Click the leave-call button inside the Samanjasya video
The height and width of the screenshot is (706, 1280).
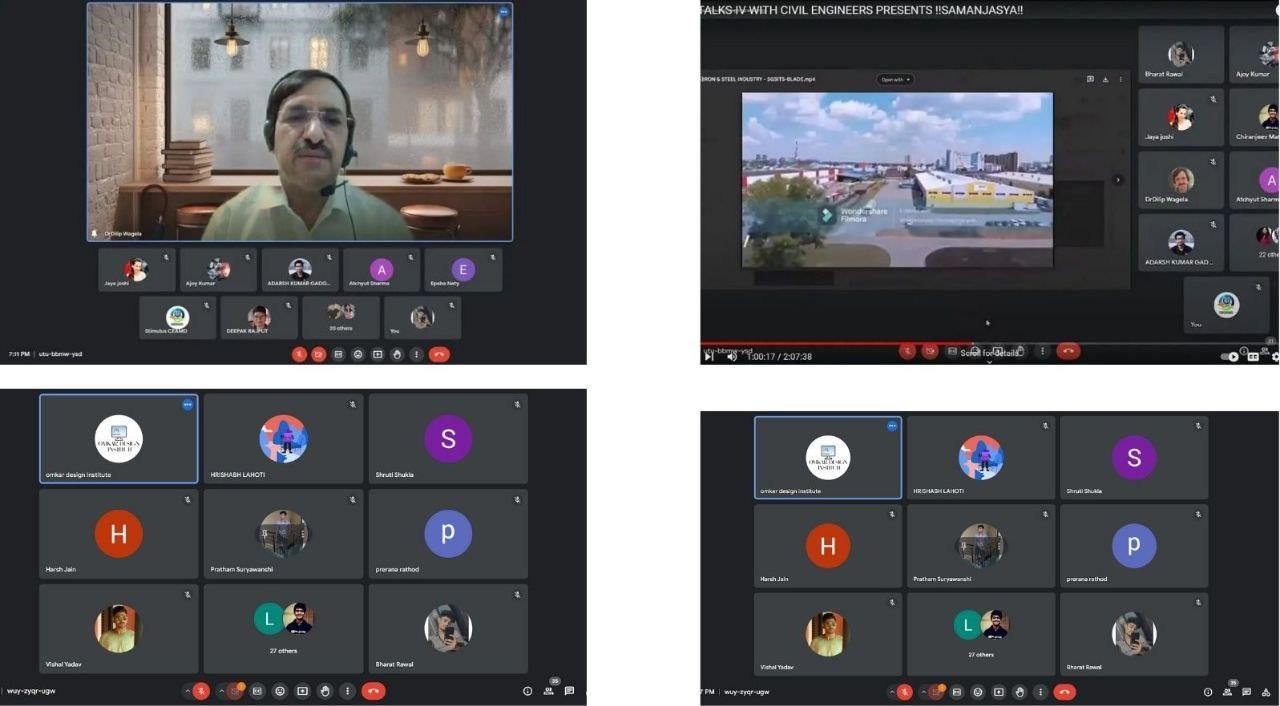pos(1068,351)
